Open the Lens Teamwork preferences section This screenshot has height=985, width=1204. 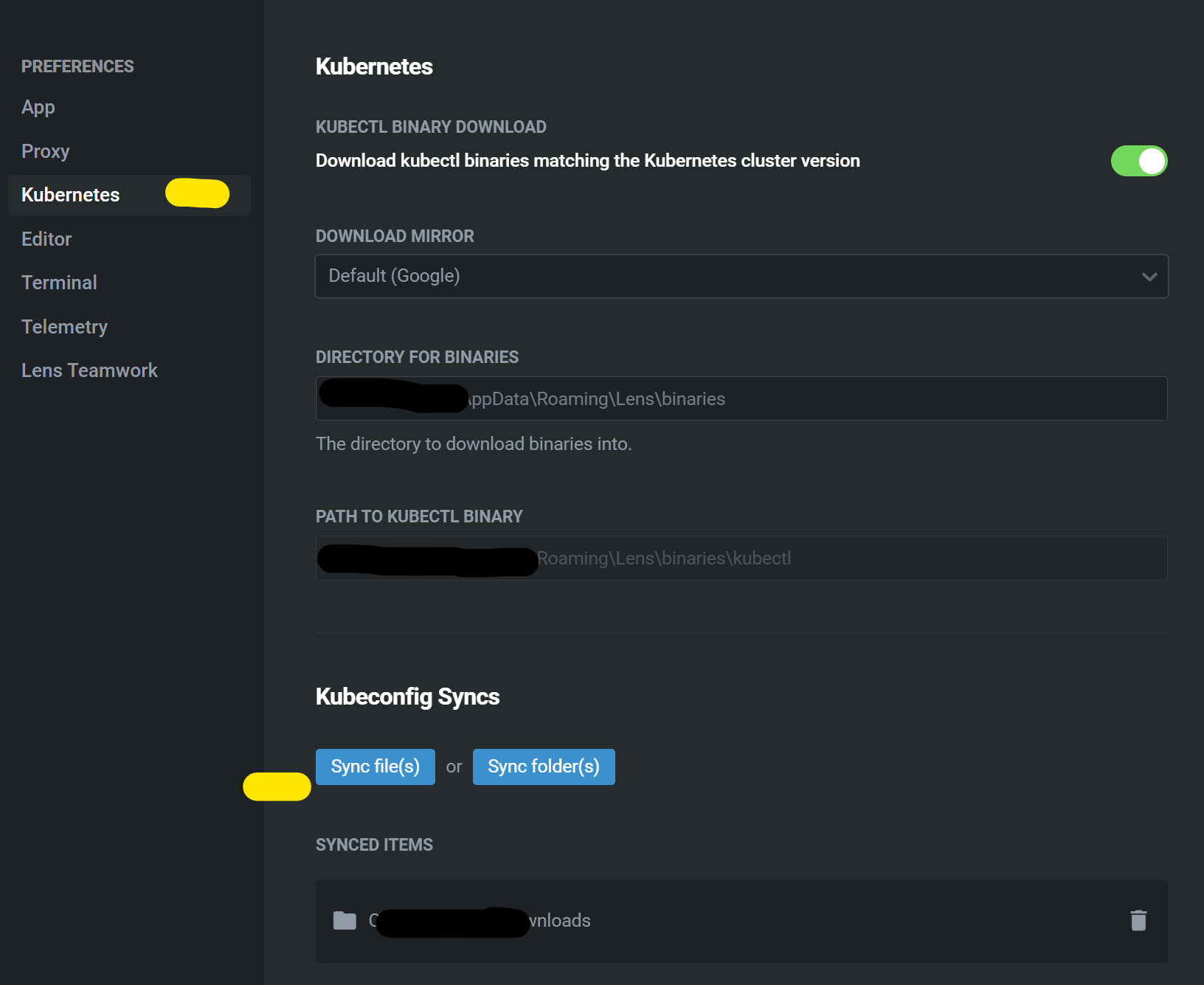pyautogui.click(x=90, y=370)
